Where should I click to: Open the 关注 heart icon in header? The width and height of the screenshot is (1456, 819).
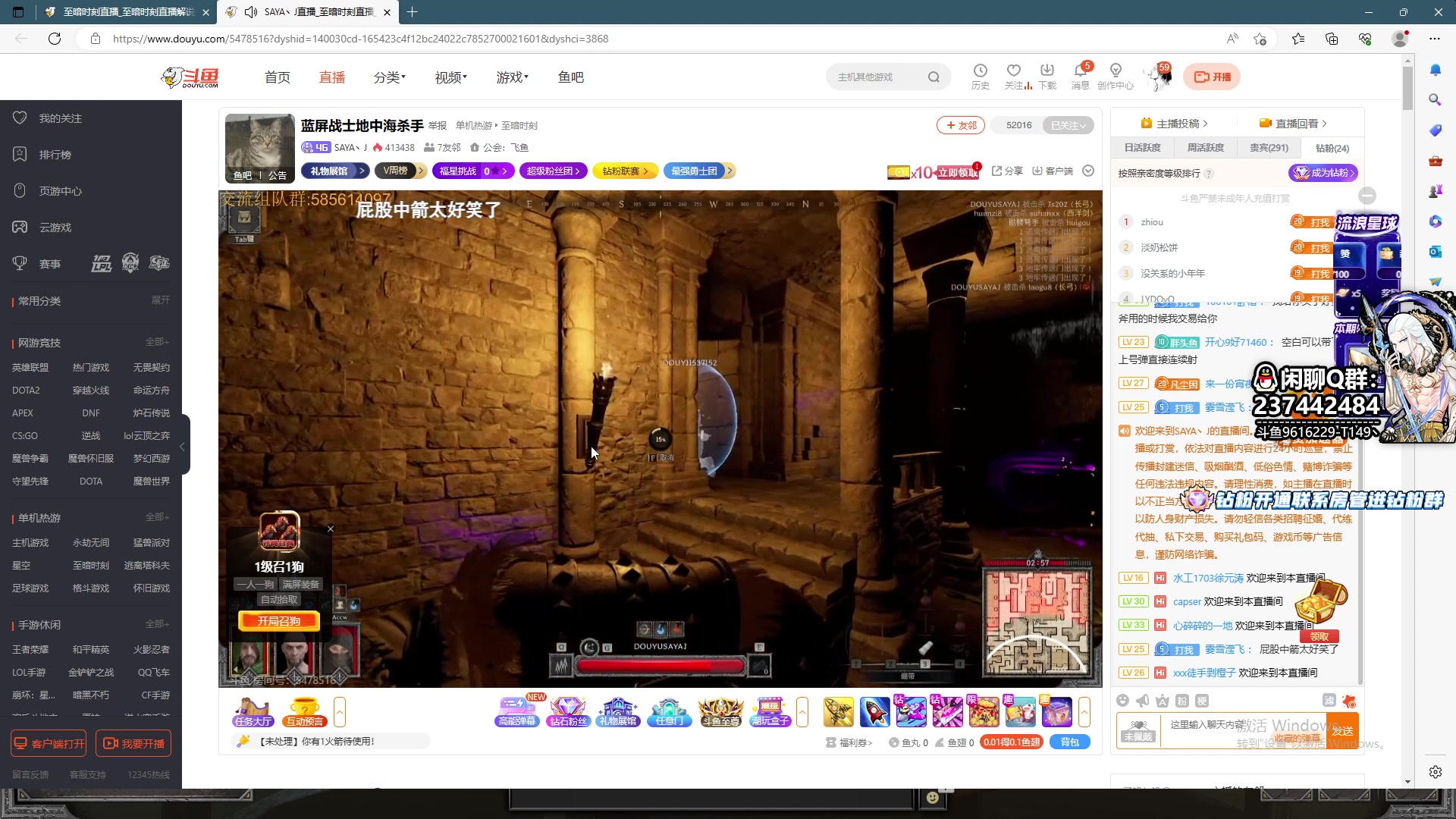pos(1014,76)
